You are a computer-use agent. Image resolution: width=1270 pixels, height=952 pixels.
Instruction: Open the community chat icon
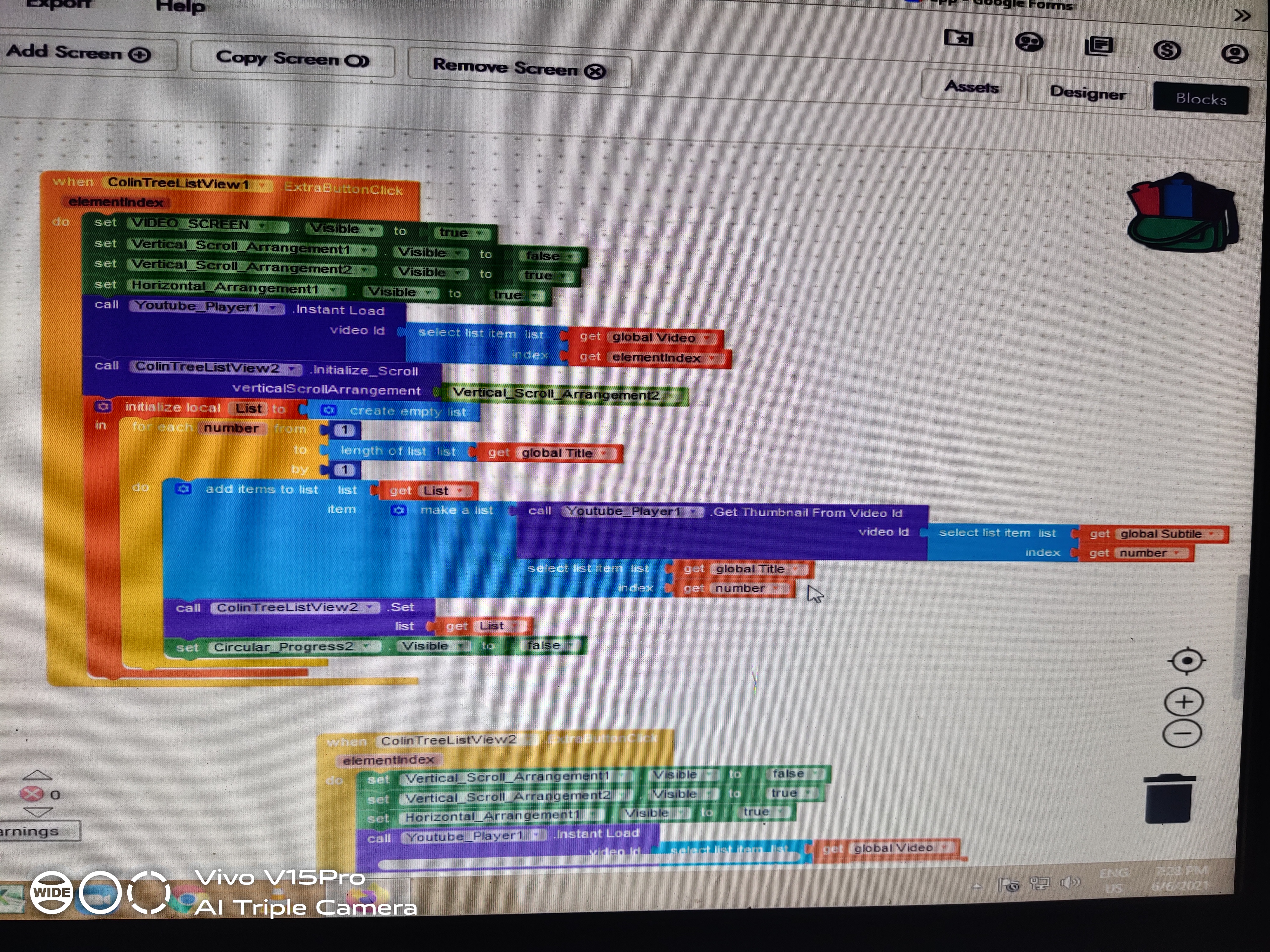[1029, 43]
